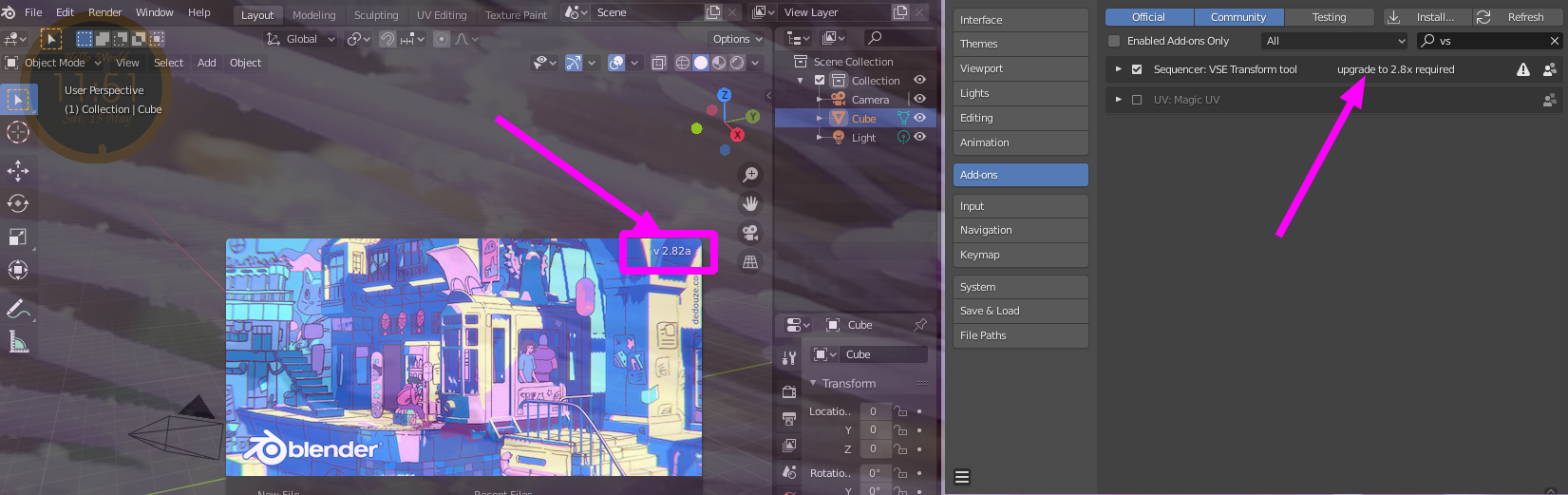
Task: Toggle X-ray icon in viewport header
Action: [x=658, y=63]
